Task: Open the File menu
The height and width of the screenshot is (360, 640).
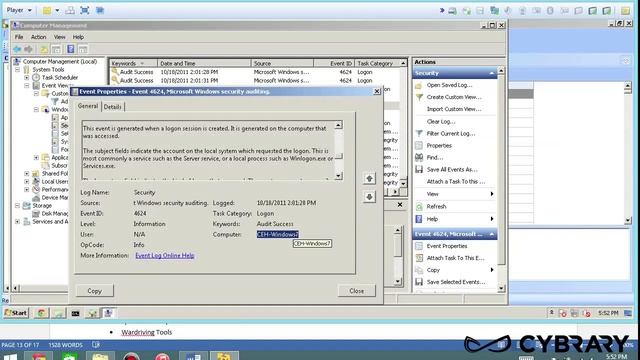Action: (19, 37)
